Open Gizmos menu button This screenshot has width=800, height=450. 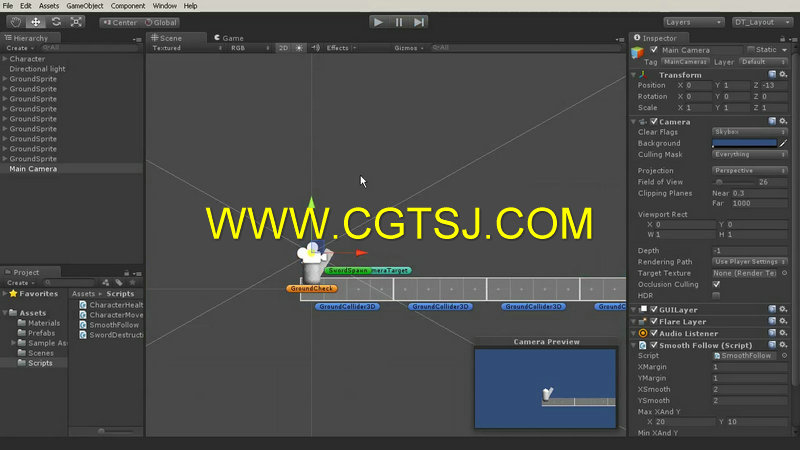(409, 48)
